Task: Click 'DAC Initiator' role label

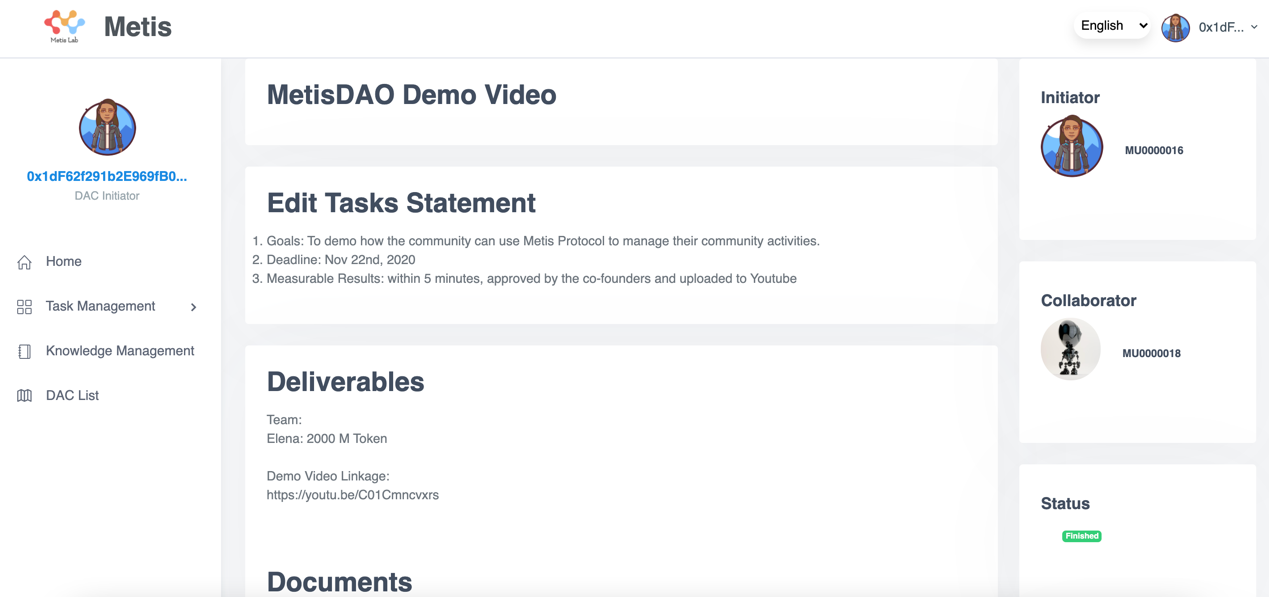Action: (x=107, y=196)
